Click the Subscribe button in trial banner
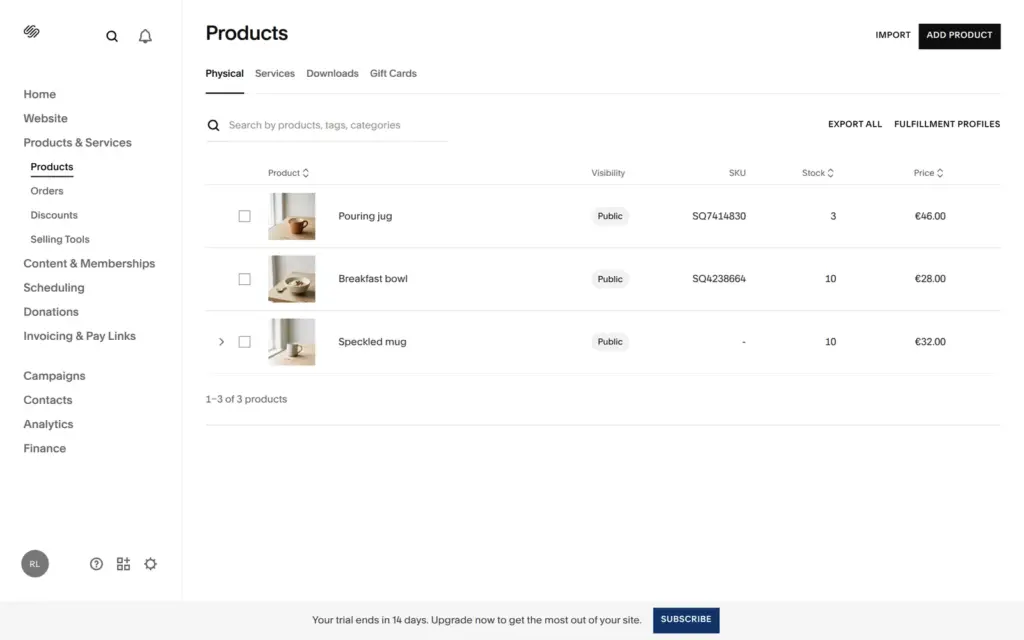The image size is (1024, 640). (686, 620)
